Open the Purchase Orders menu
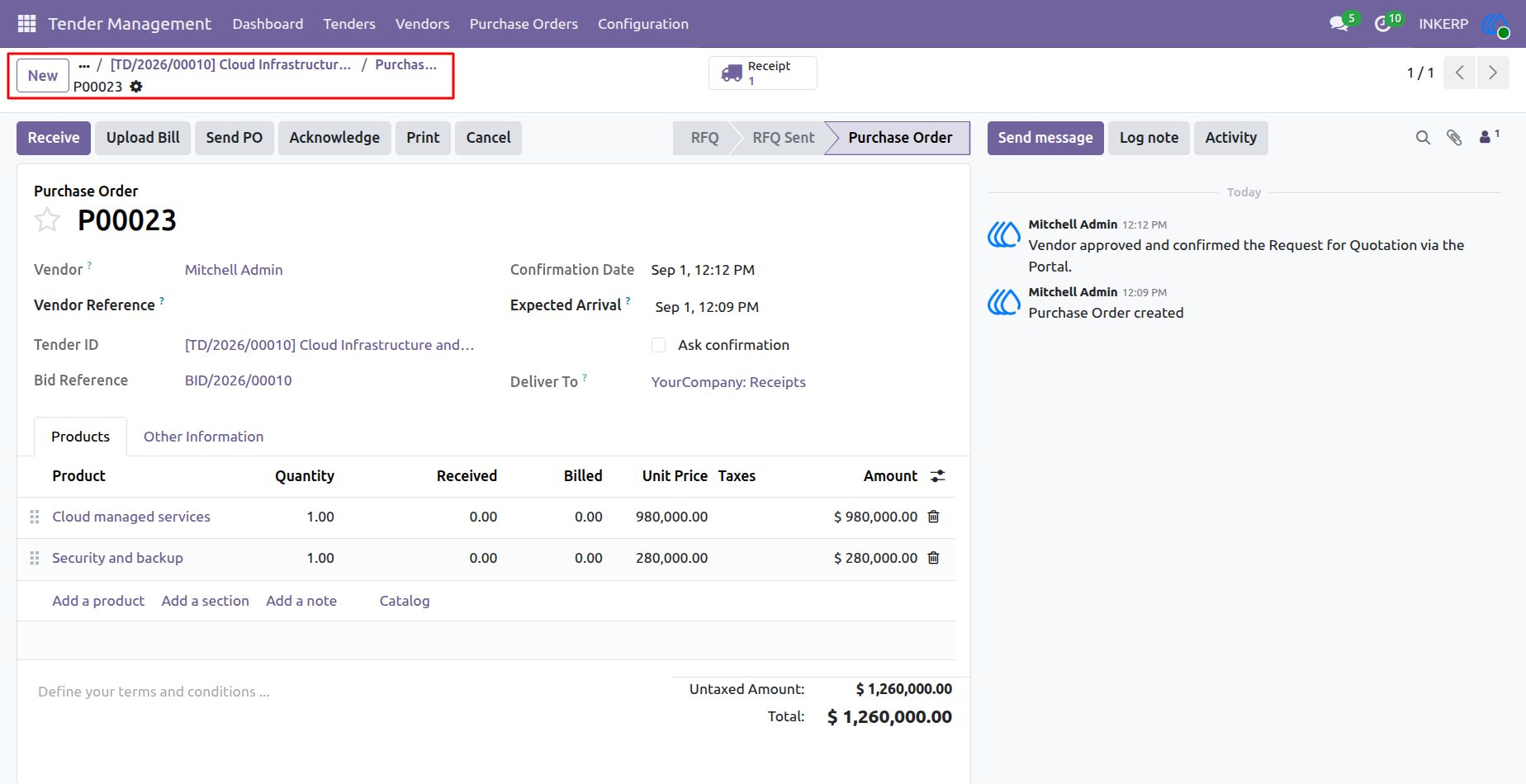Screen dimensions: 1526x784 (524, 24)
